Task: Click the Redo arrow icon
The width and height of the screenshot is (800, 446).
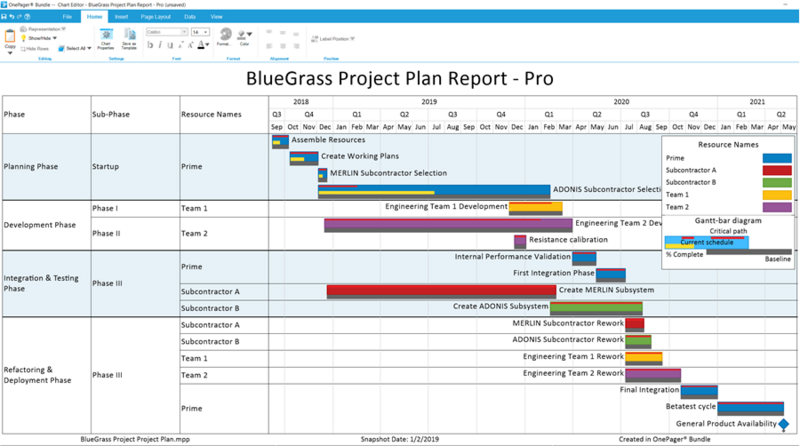Action: [19, 16]
